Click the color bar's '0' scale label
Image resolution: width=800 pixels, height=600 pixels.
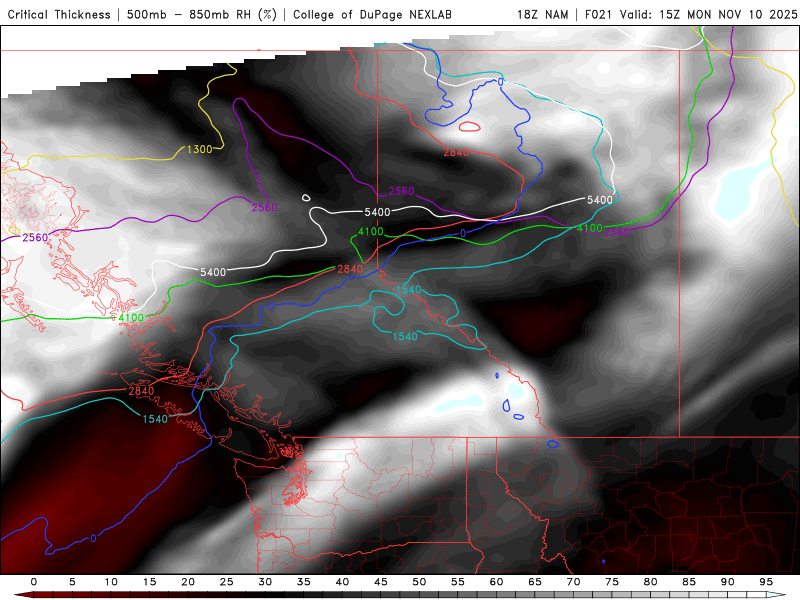coord(34,582)
